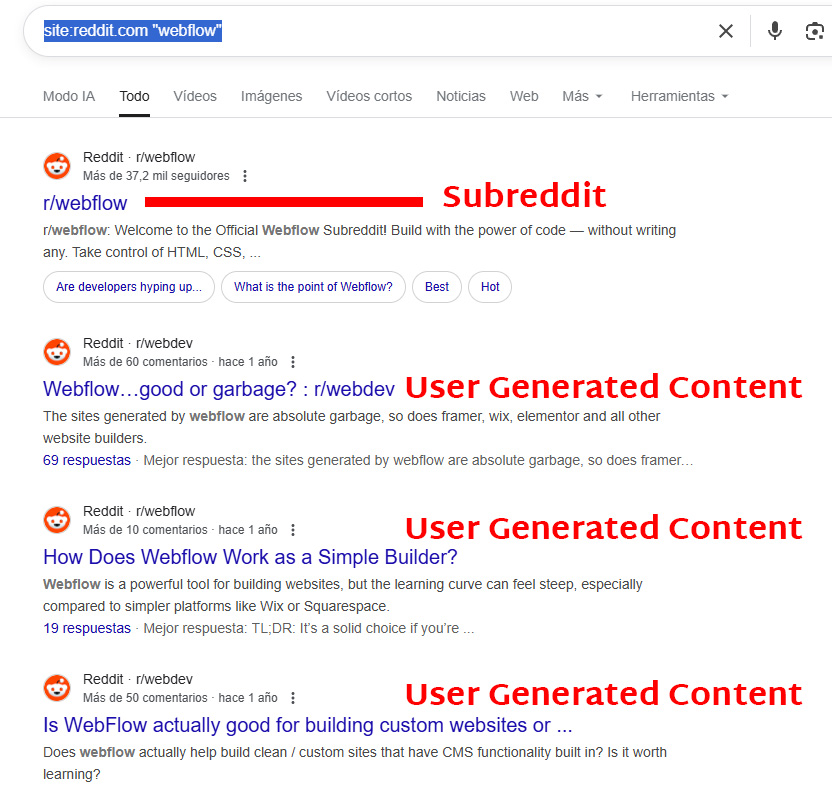The height and width of the screenshot is (790, 832).
Task: Expand the Herramientas dropdown
Action: pos(679,96)
